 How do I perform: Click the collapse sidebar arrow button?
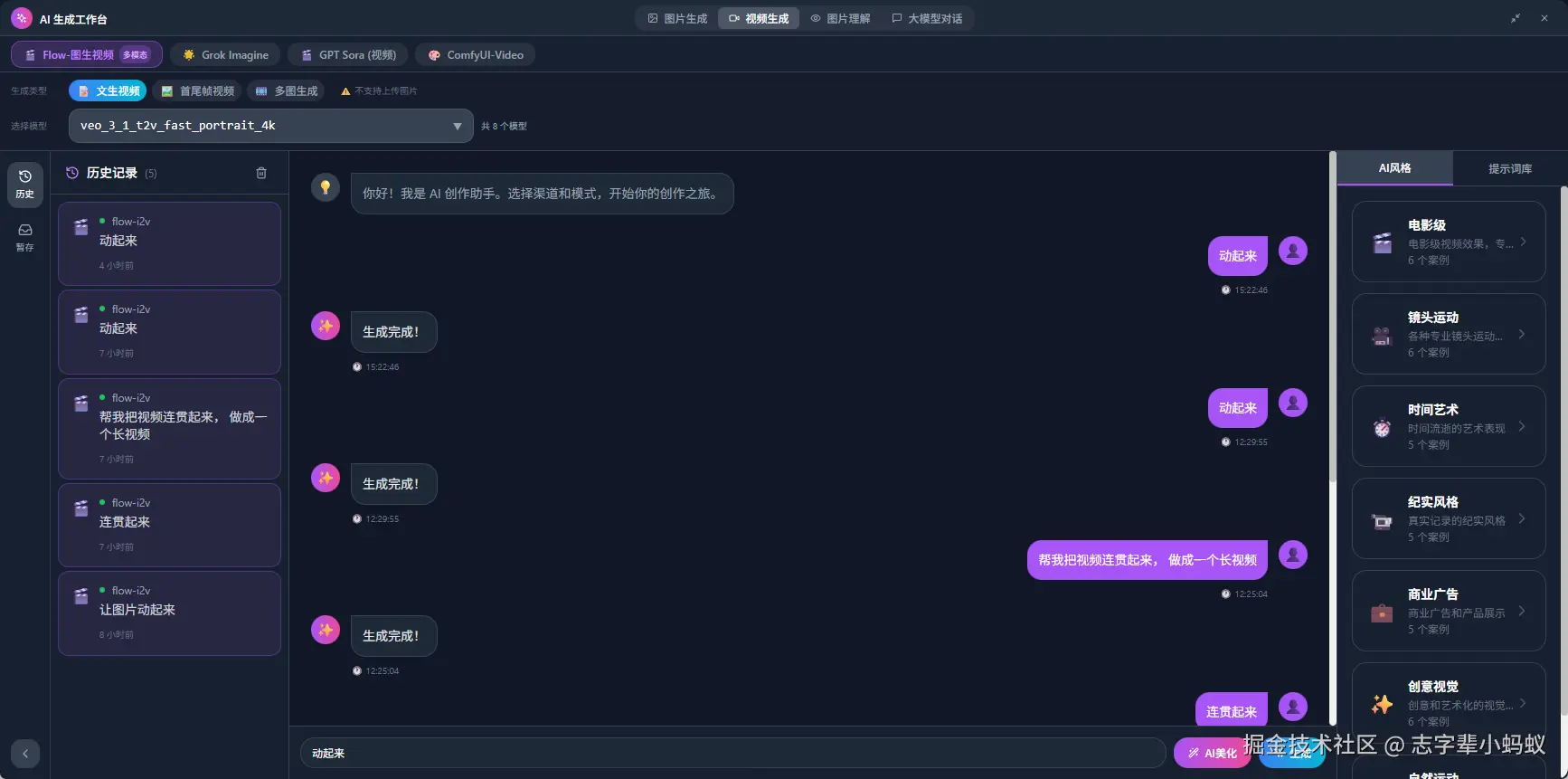coord(25,754)
